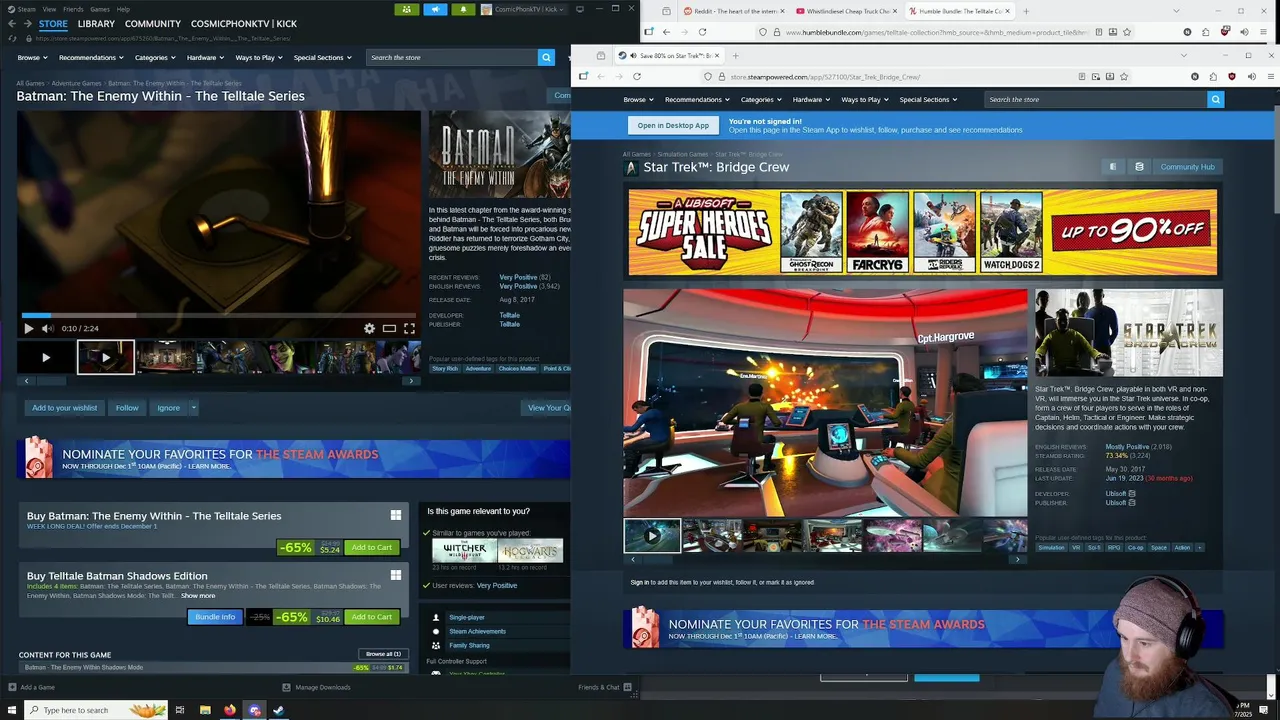1280x720 pixels.
Task: Open the Games menu in Steam client
Action: [x=100, y=9]
